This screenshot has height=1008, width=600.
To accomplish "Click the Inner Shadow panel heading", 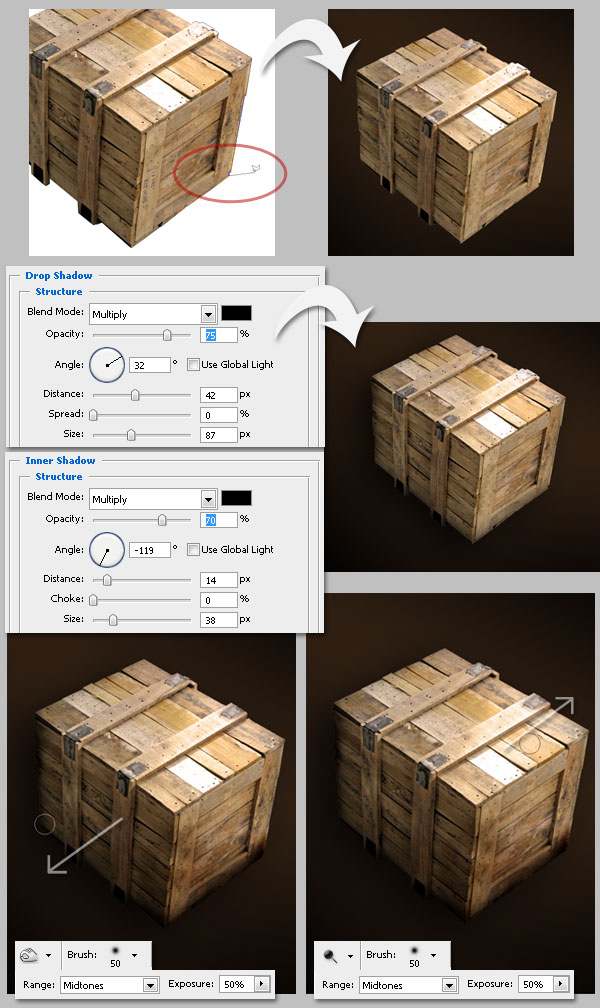I will coord(60,460).
